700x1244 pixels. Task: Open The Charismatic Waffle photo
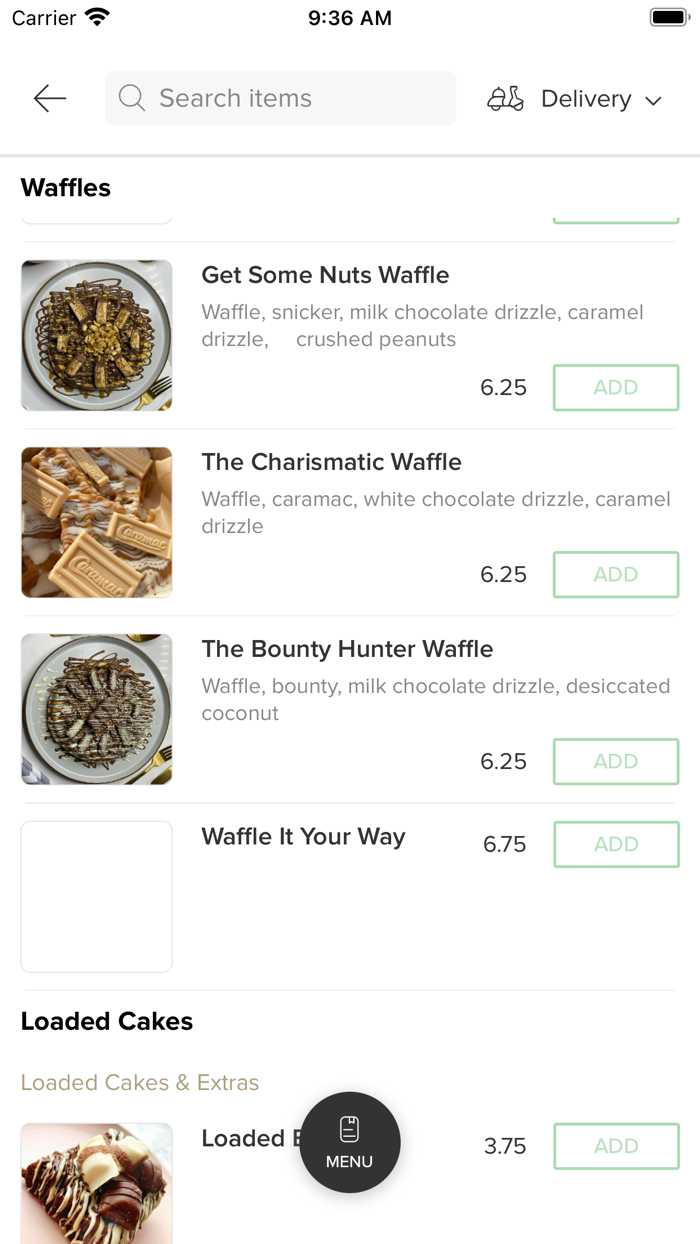[x=96, y=522]
